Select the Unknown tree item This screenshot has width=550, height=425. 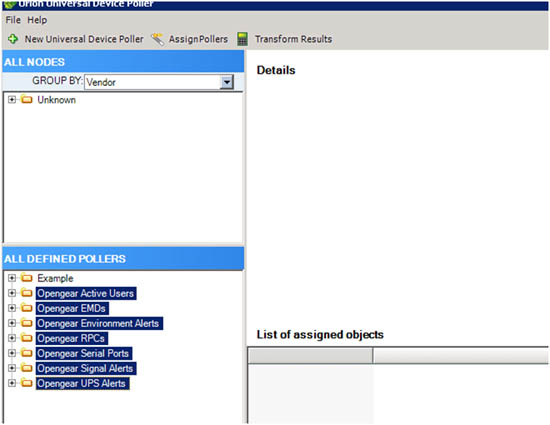pos(56,100)
